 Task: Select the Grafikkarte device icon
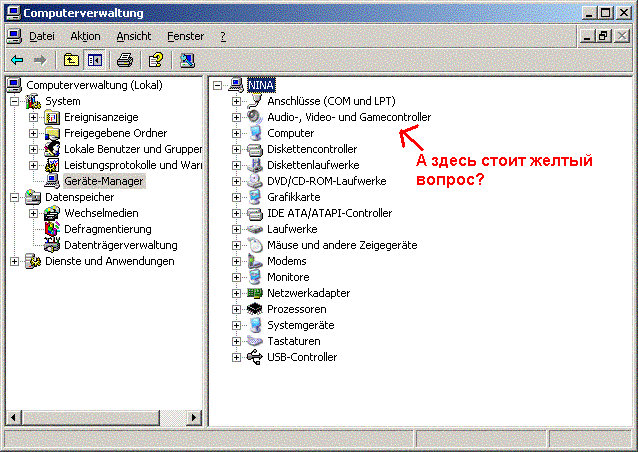click(x=255, y=197)
